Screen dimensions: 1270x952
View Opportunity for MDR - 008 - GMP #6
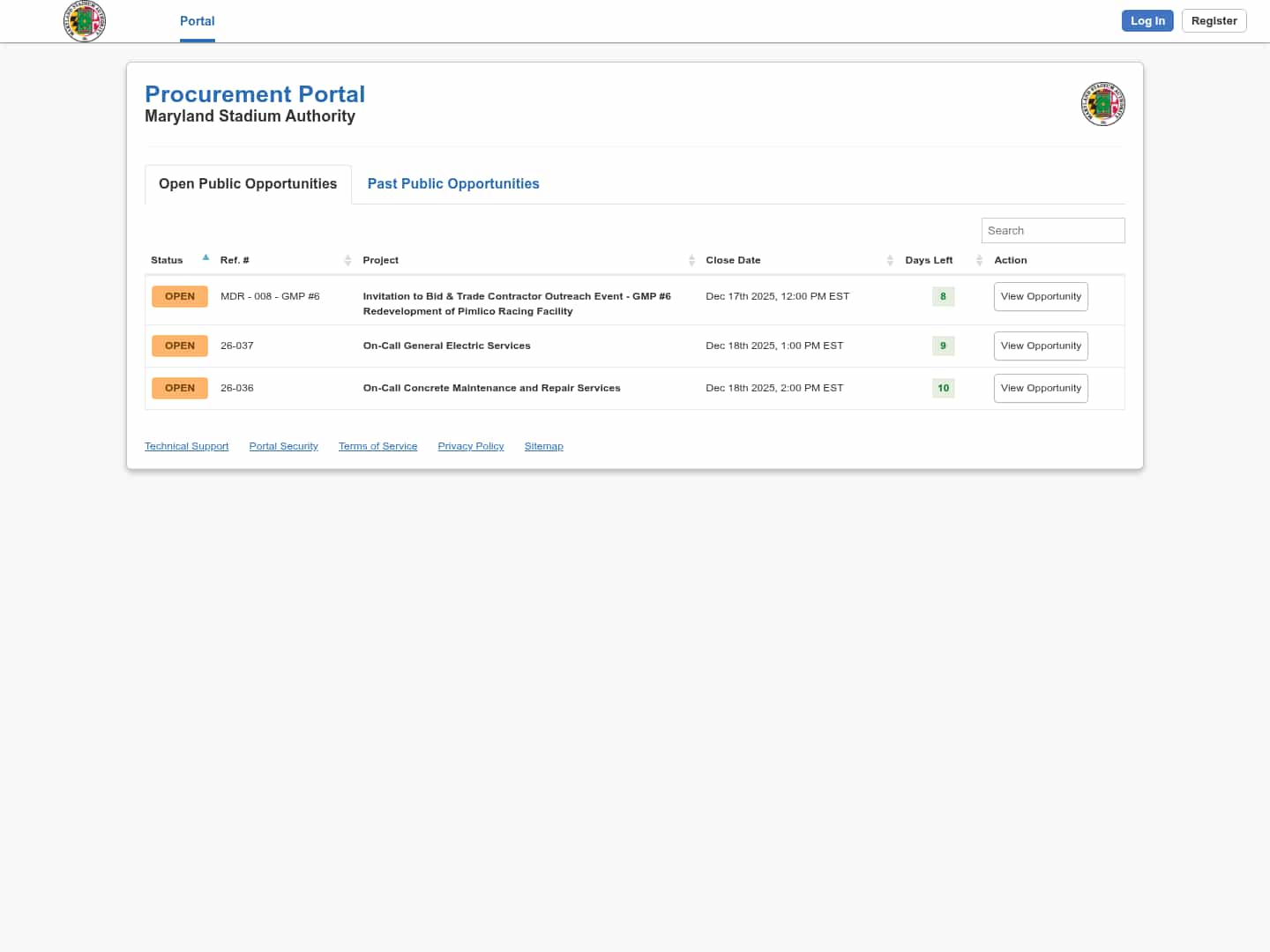(x=1041, y=296)
